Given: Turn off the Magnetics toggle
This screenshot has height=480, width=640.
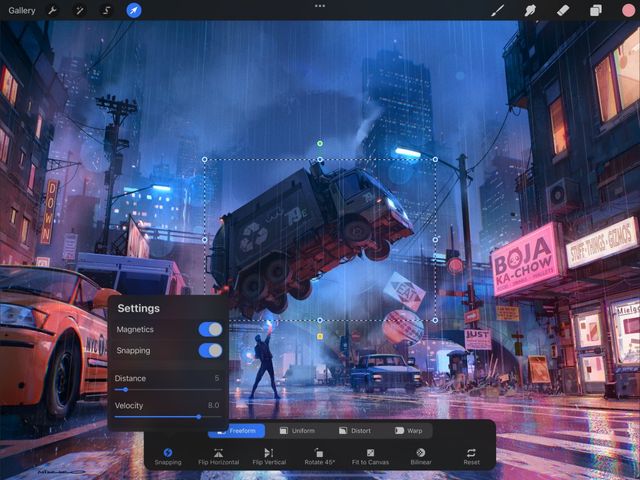Looking at the screenshot, I should coord(210,329).
